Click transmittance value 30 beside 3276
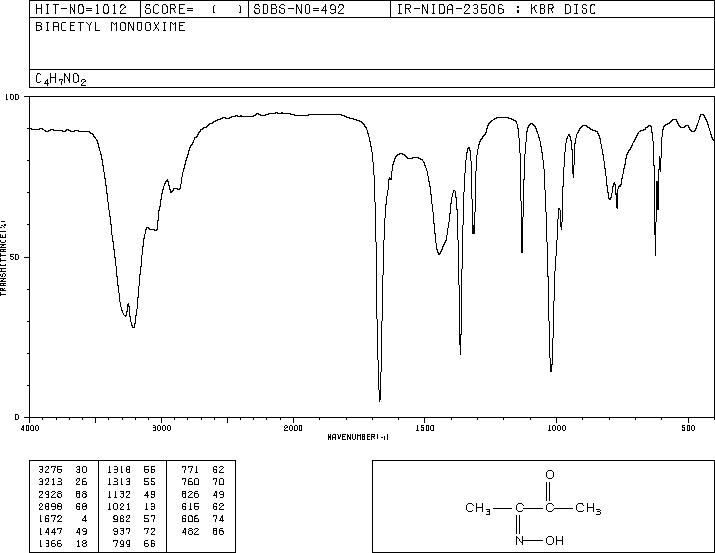 (81, 470)
